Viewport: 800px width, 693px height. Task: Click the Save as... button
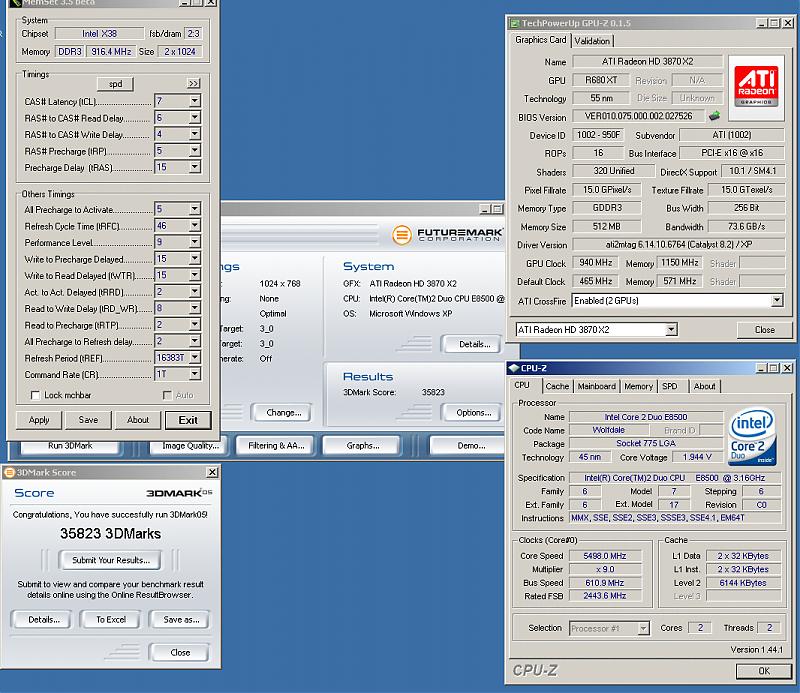(x=181, y=620)
